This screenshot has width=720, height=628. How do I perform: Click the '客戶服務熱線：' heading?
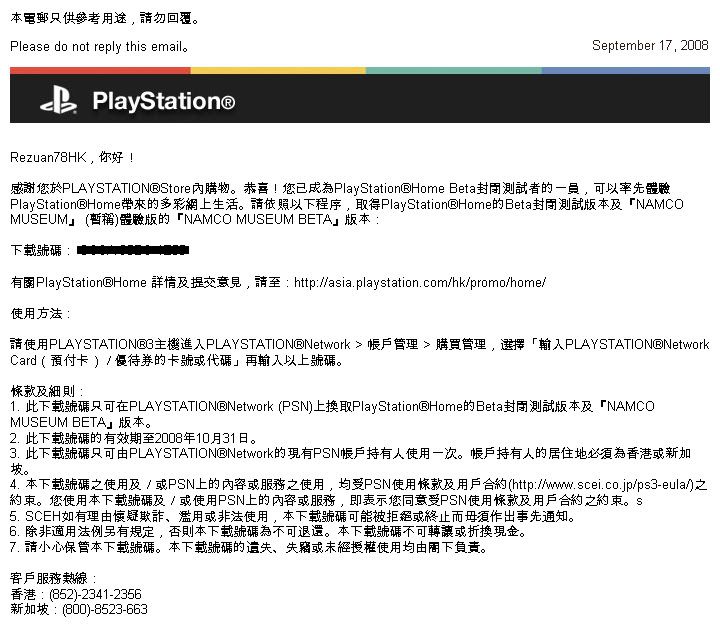(x=53, y=578)
